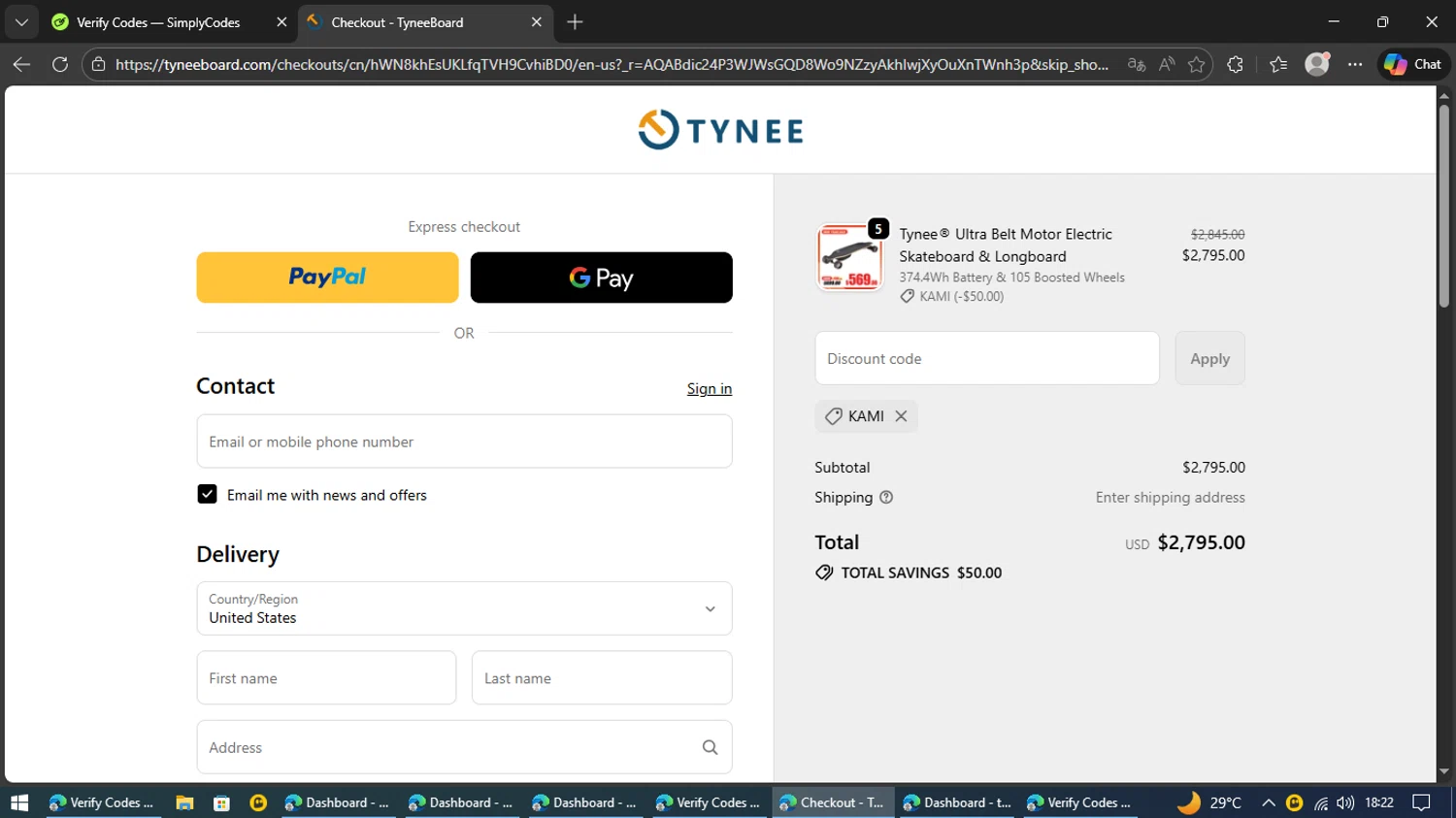Click the skateboard product thumbnail
Screen dimensions: 1456x818
tap(849, 257)
